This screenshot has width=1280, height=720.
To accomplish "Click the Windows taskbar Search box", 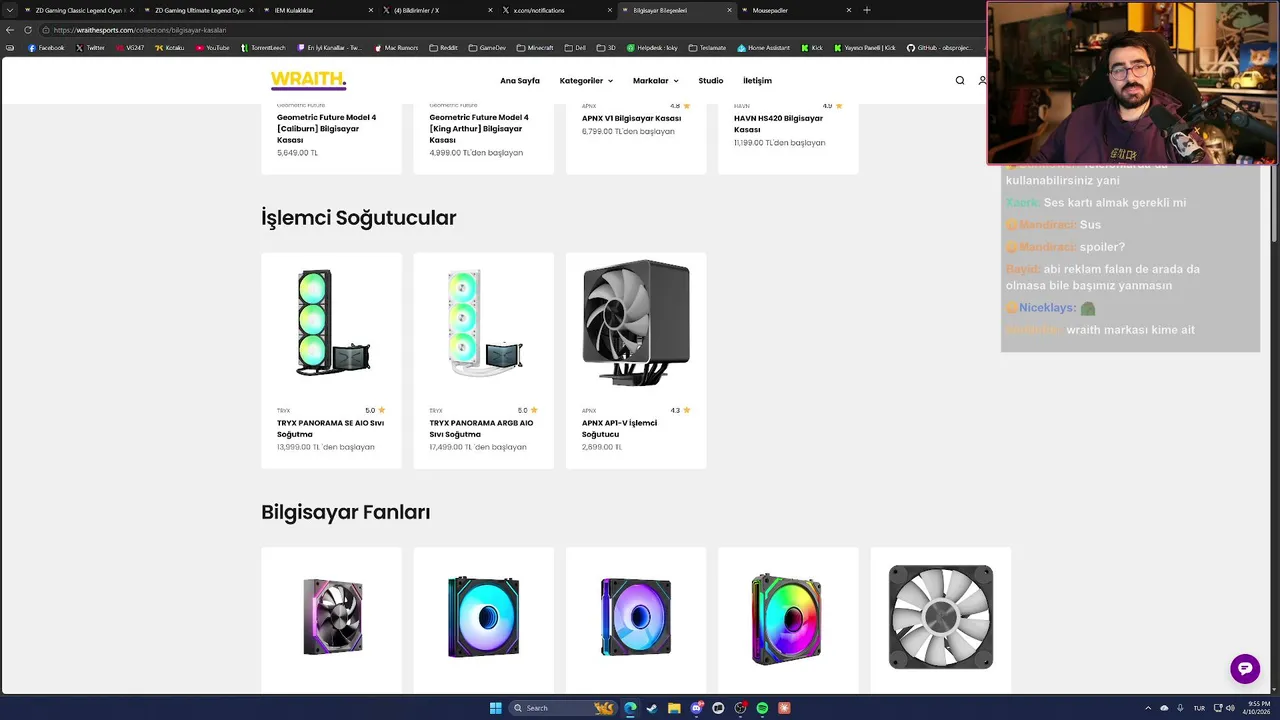I will [x=562, y=708].
